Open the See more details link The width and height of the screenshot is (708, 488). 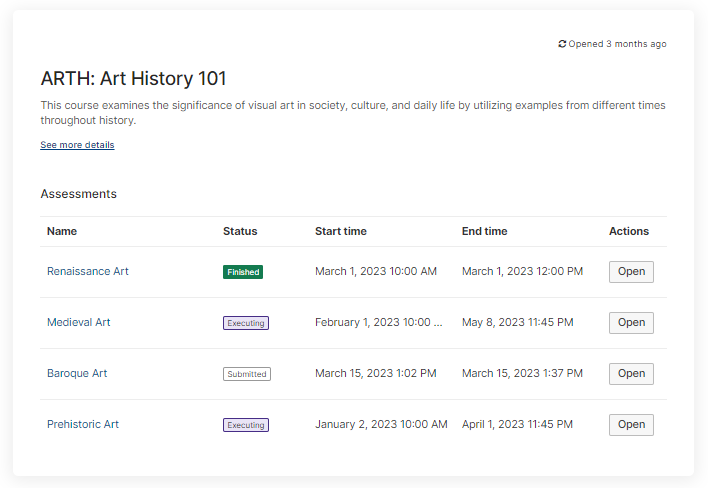[77, 145]
